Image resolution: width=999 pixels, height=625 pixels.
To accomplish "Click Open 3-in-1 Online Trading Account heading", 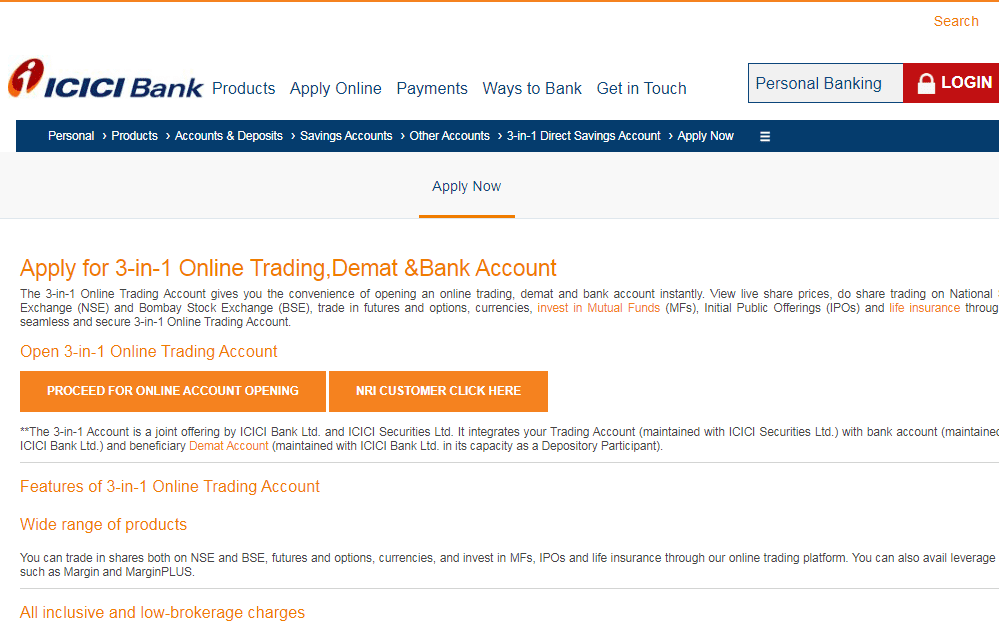I will (148, 352).
